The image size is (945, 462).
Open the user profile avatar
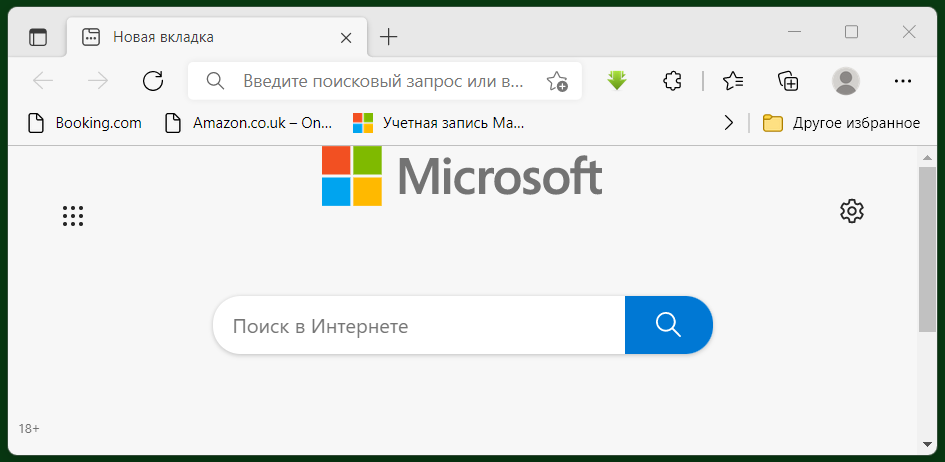[846, 81]
